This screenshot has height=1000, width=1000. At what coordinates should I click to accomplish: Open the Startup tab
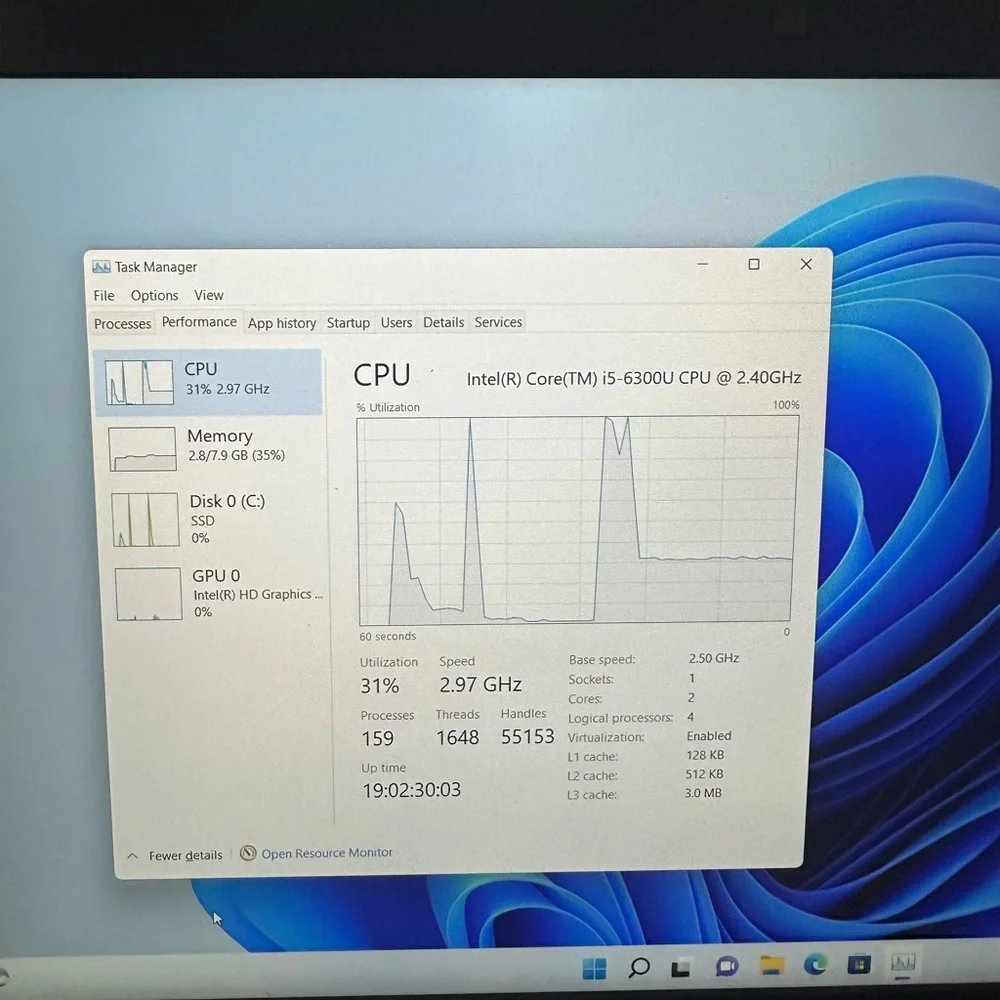348,323
